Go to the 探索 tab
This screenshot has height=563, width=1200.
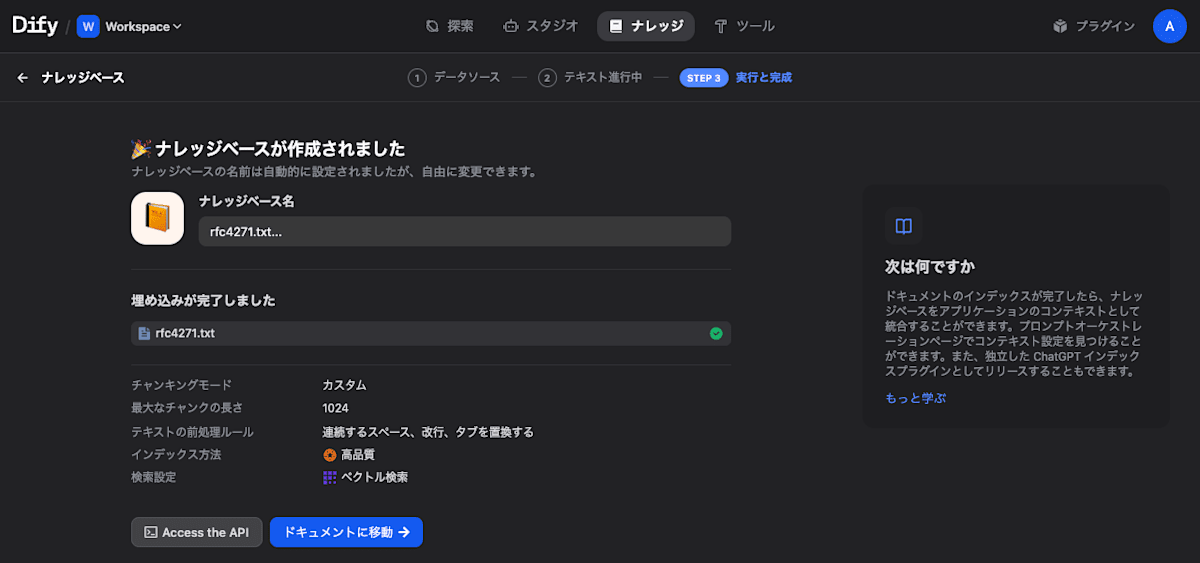point(450,26)
